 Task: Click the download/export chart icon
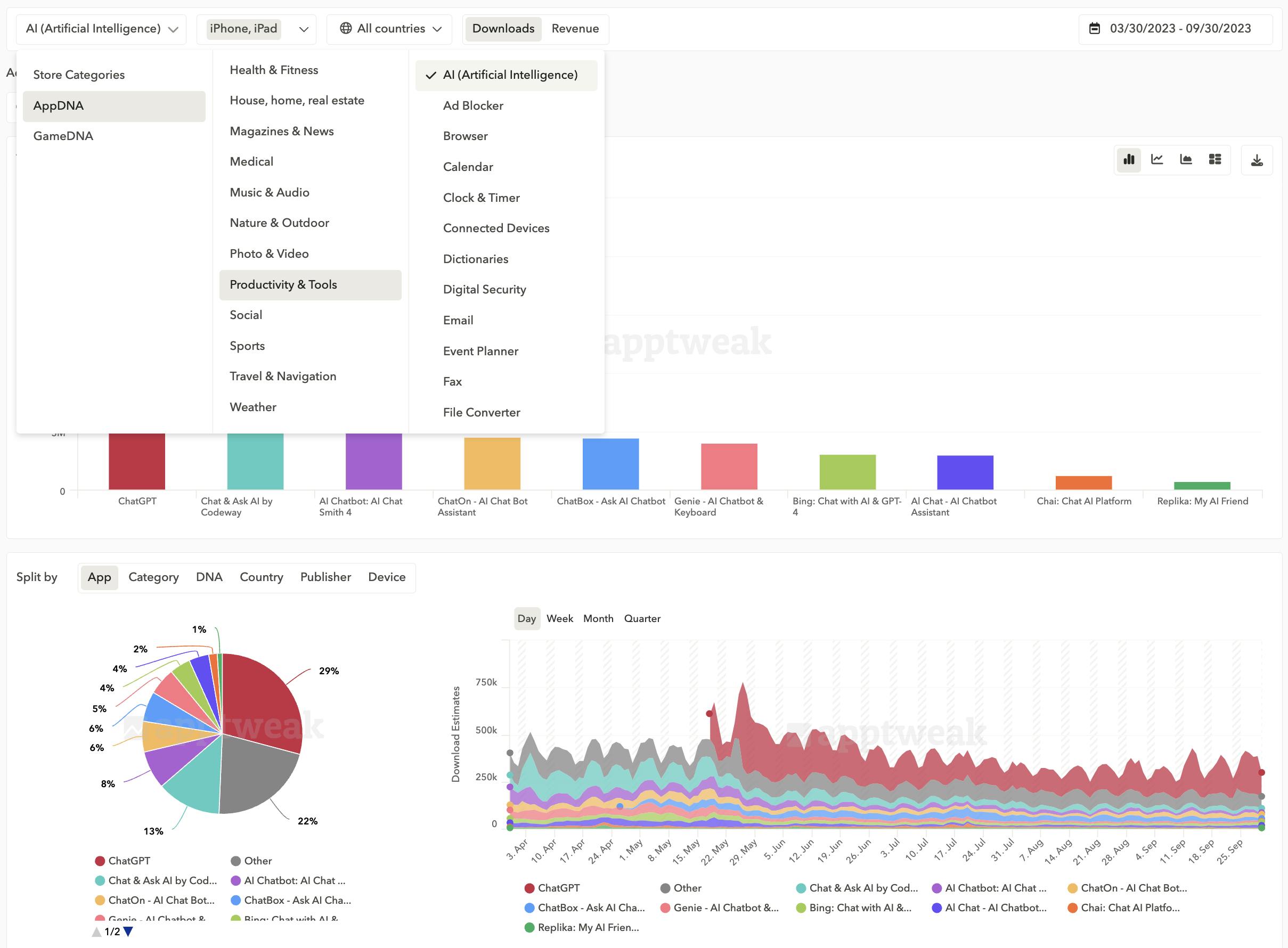[1257, 160]
